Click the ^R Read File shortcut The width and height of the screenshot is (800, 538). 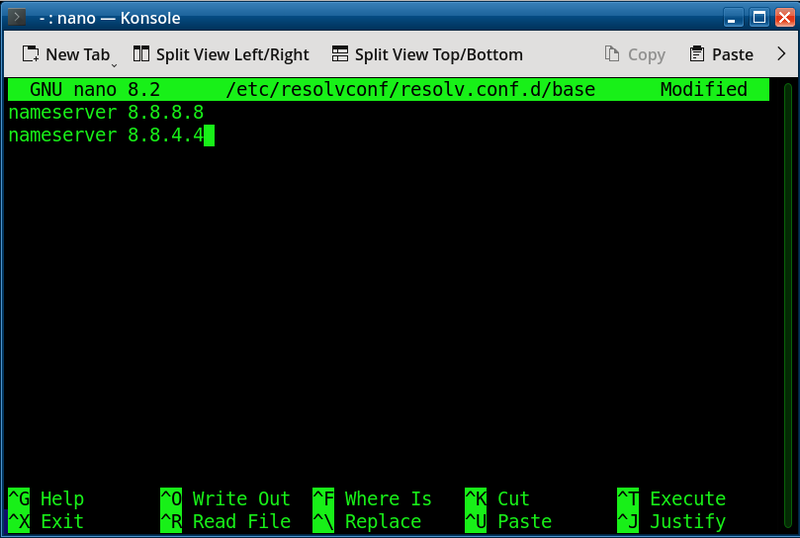point(226,522)
